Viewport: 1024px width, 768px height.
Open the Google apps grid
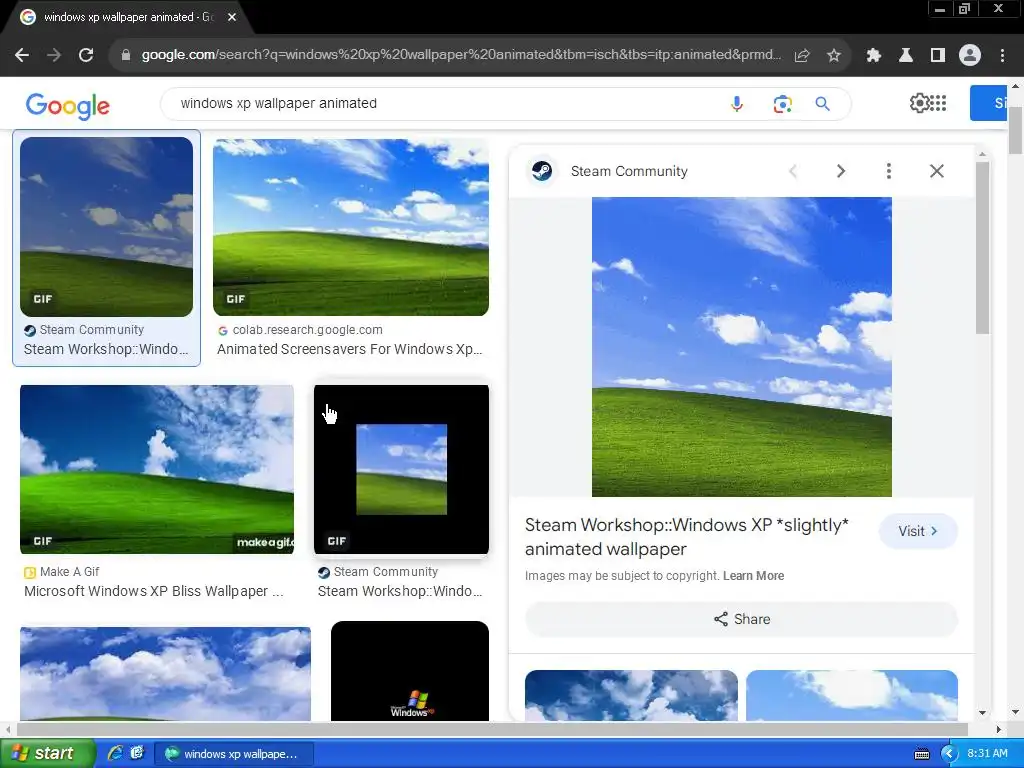tap(938, 103)
